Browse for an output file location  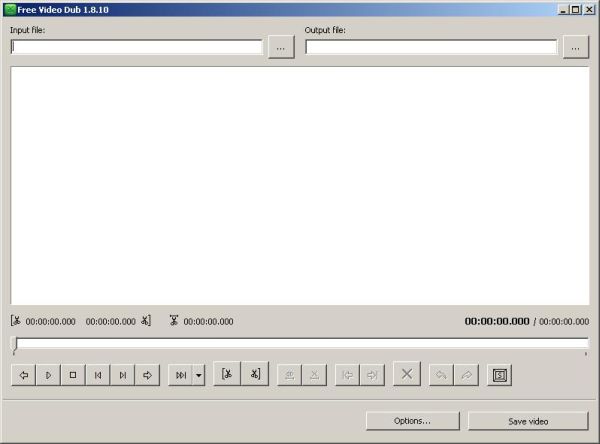[575, 47]
